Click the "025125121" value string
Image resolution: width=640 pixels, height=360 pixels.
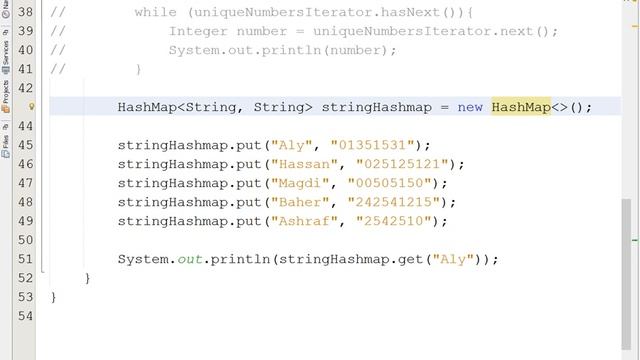click(x=402, y=164)
